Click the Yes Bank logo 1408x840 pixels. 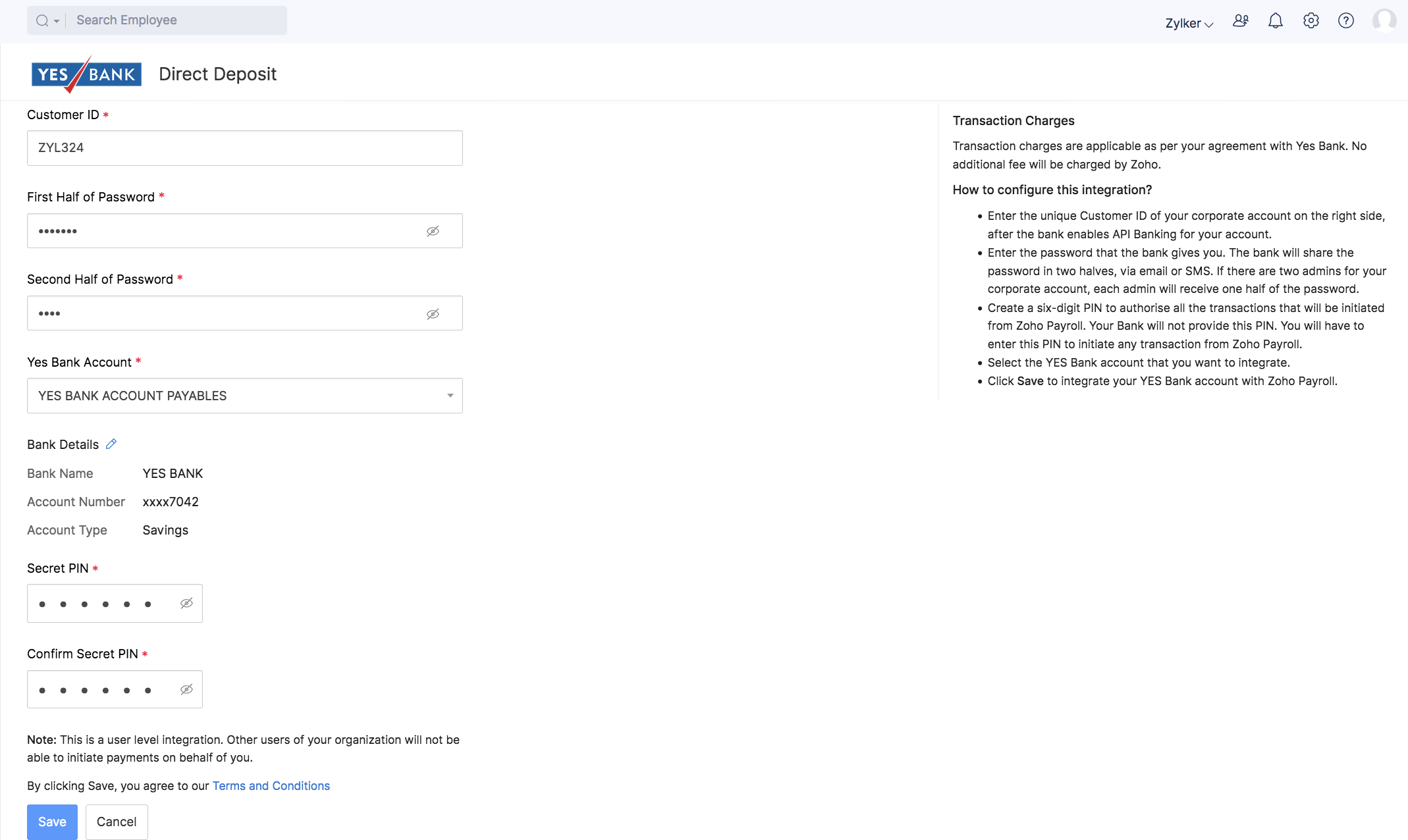pyautogui.click(x=86, y=74)
